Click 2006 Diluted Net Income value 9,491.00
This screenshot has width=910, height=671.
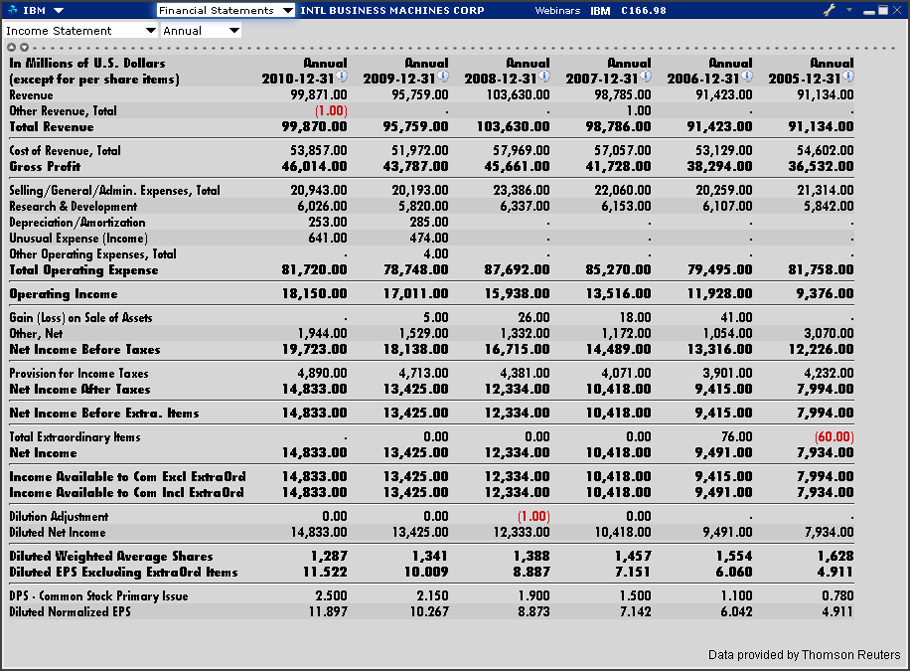pos(727,532)
